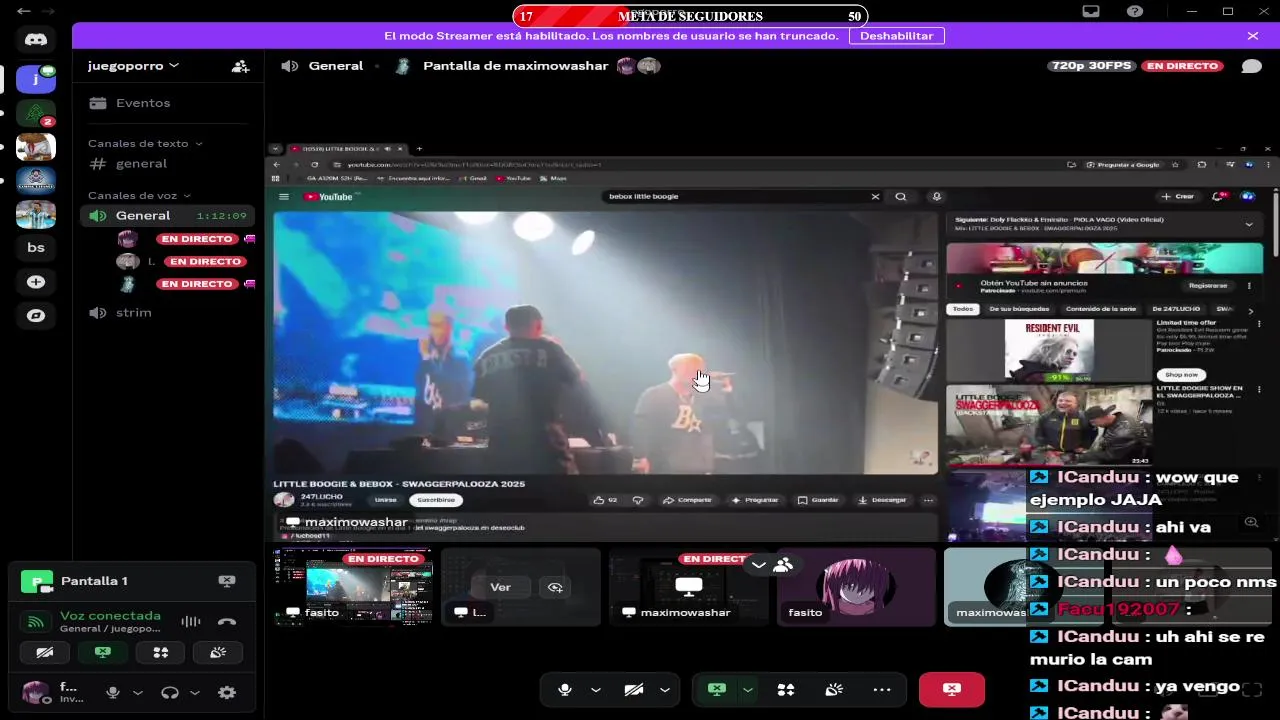Open the Discord help question icon

click(x=1135, y=11)
